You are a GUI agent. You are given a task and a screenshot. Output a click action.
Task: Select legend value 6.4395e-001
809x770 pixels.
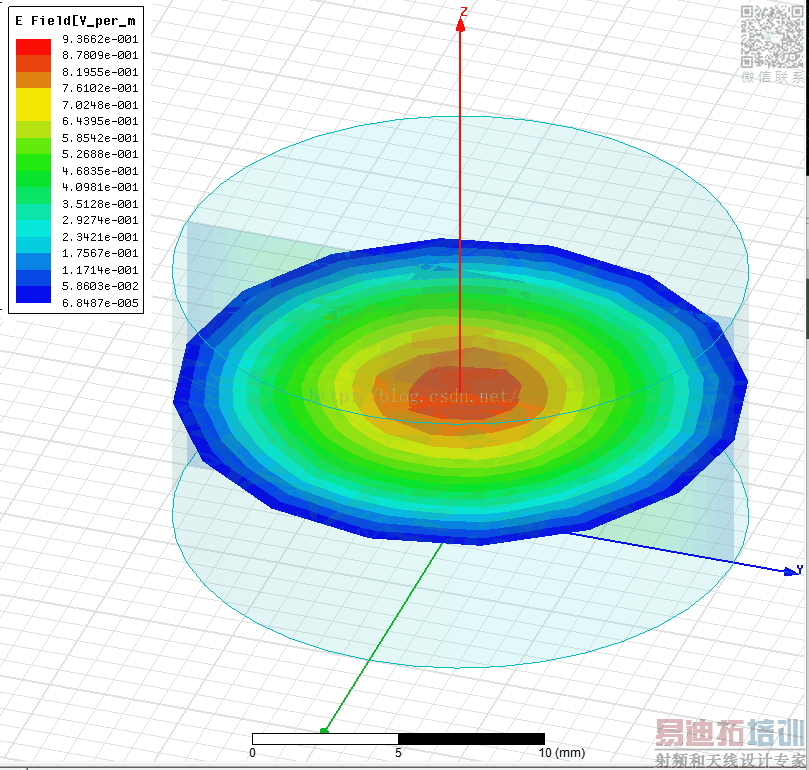[100, 121]
